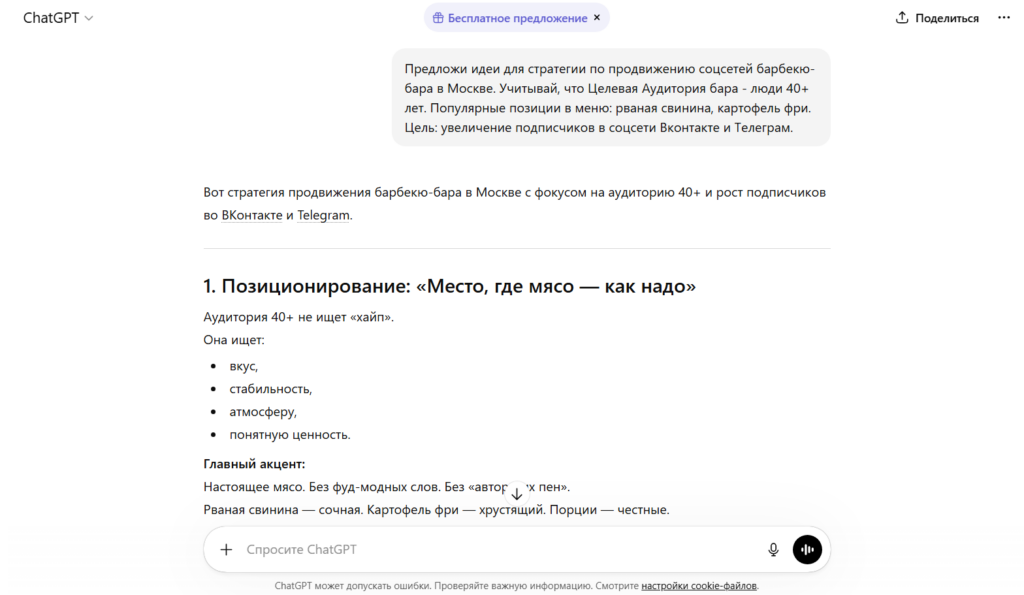Dismiss the Бесплатное предложение banner
This screenshot has width=1024, height=595.
(597, 18)
